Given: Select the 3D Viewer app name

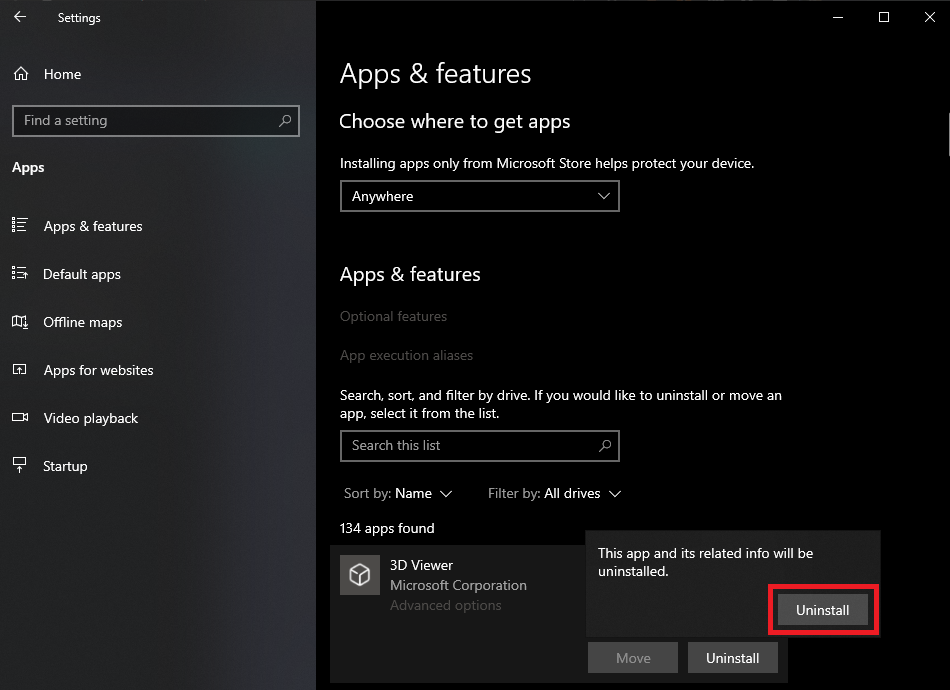Looking at the screenshot, I should click(421, 565).
